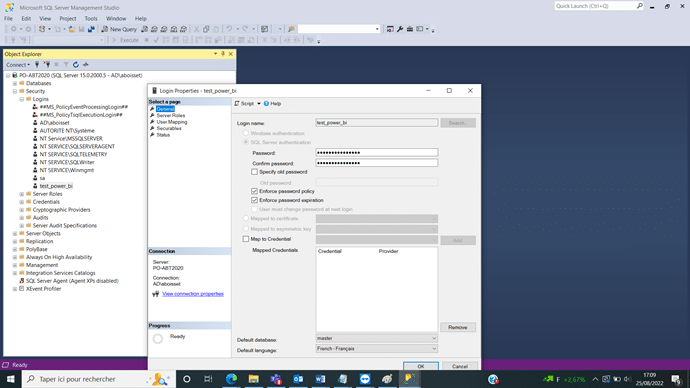The height and width of the screenshot is (388, 690).
Task: Click the Confirm password field
Action: click(377, 163)
